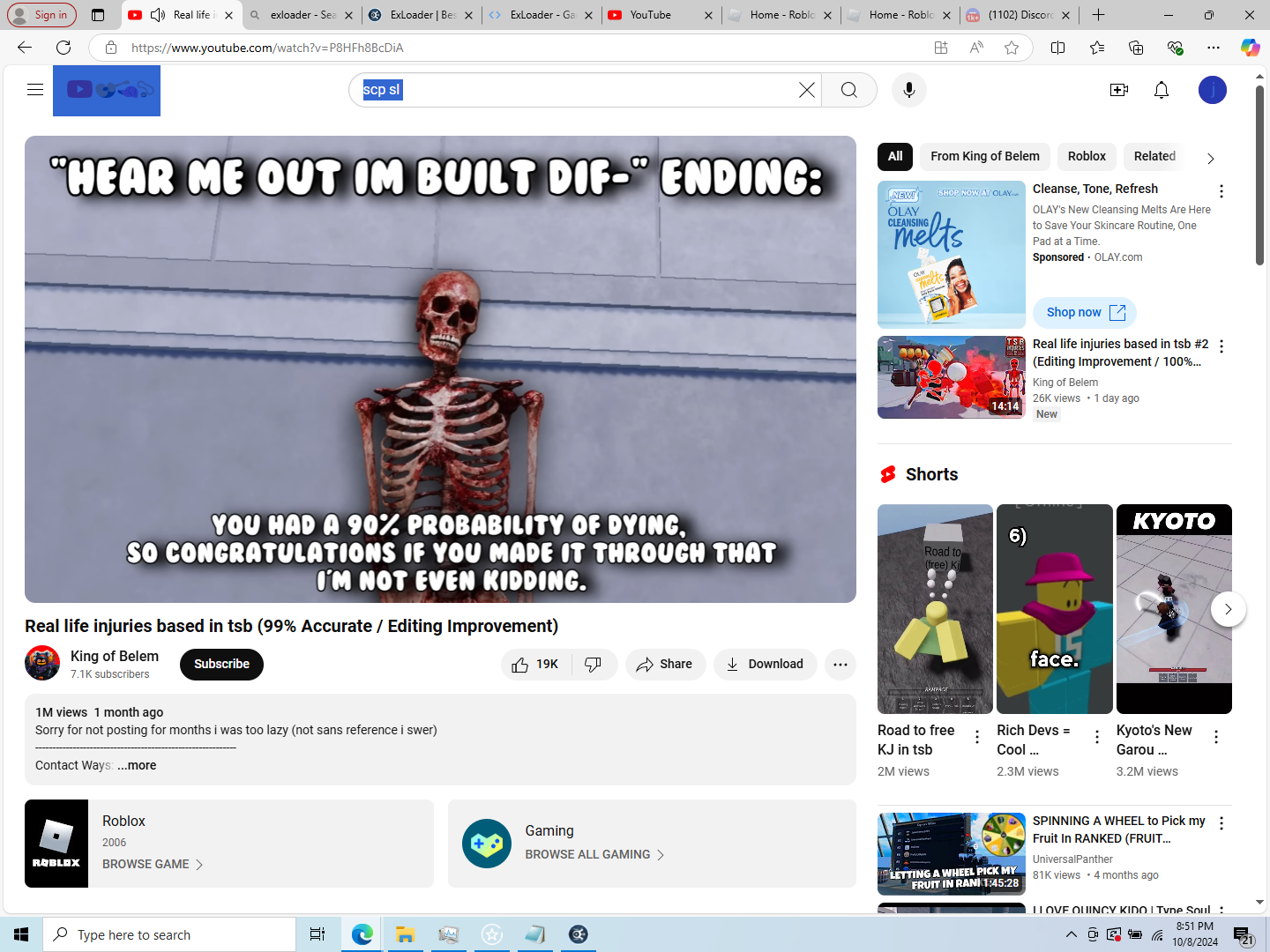Show the next Shorts with the arrow
Viewport: 1270px width, 952px height.
click(x=1228, y=609)
